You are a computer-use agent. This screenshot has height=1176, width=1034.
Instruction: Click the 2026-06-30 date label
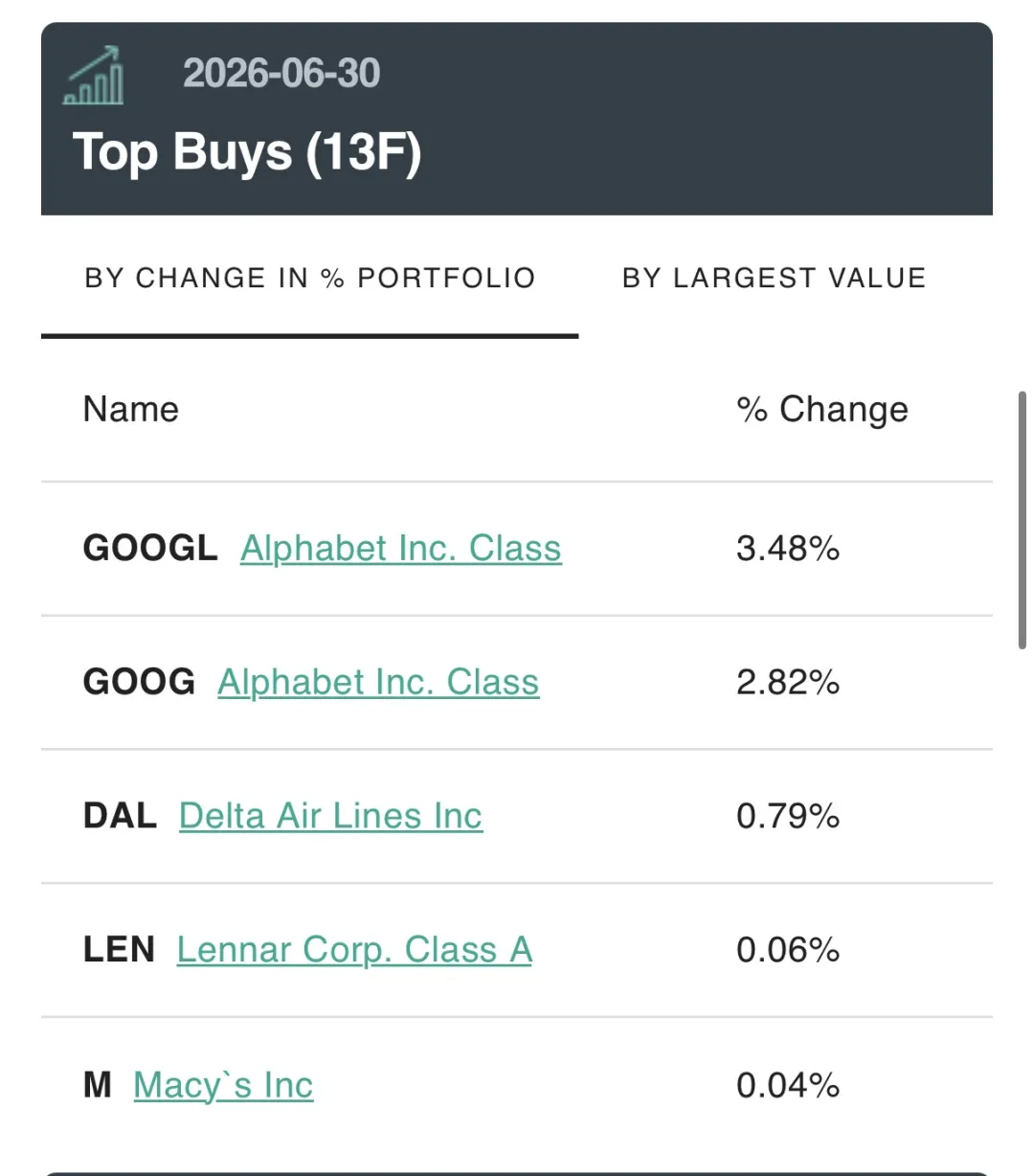coord(281,74)
